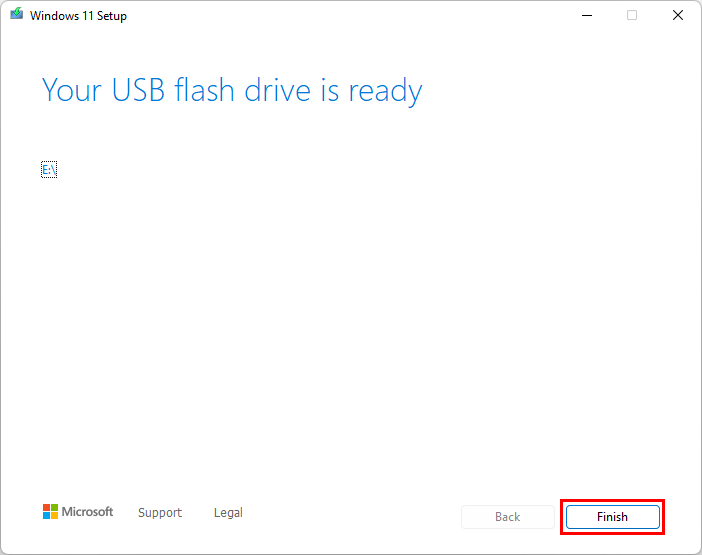Click the "Your USB flash drive is ready" heading

232,91
